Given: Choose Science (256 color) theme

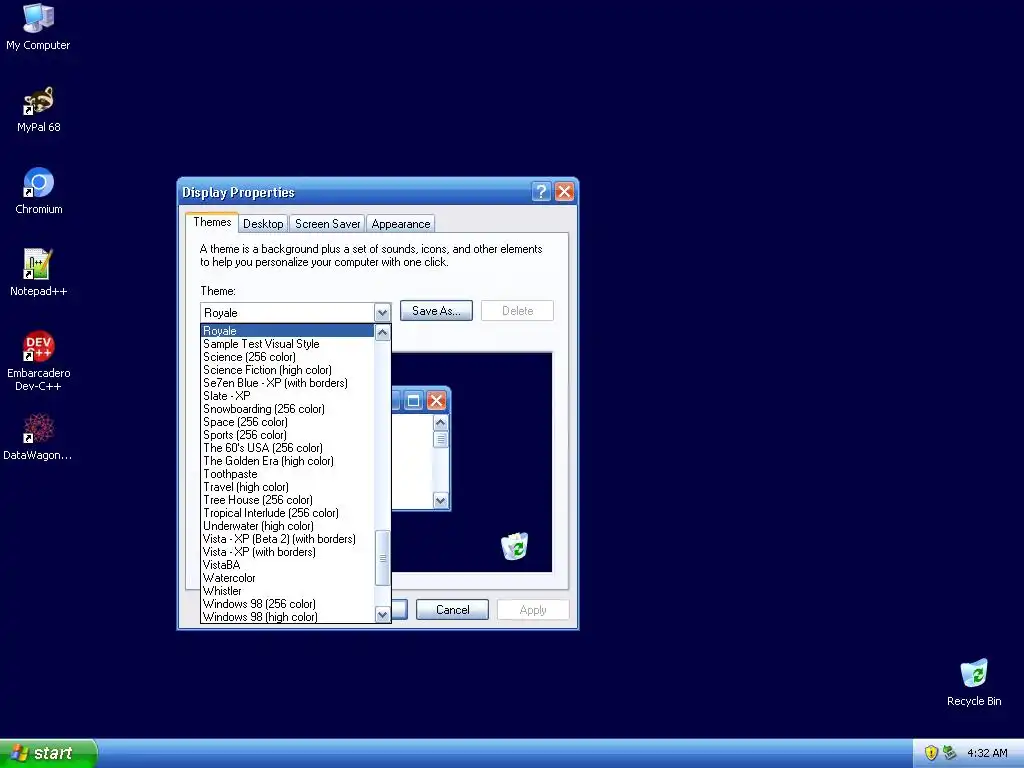Looking at the screenshot, I should [x=287, y=357].
